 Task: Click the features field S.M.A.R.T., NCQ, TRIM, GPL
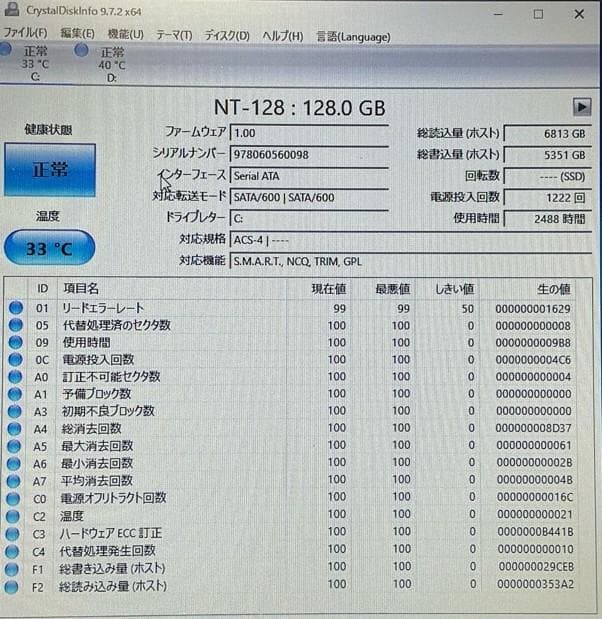click(411, 261)
